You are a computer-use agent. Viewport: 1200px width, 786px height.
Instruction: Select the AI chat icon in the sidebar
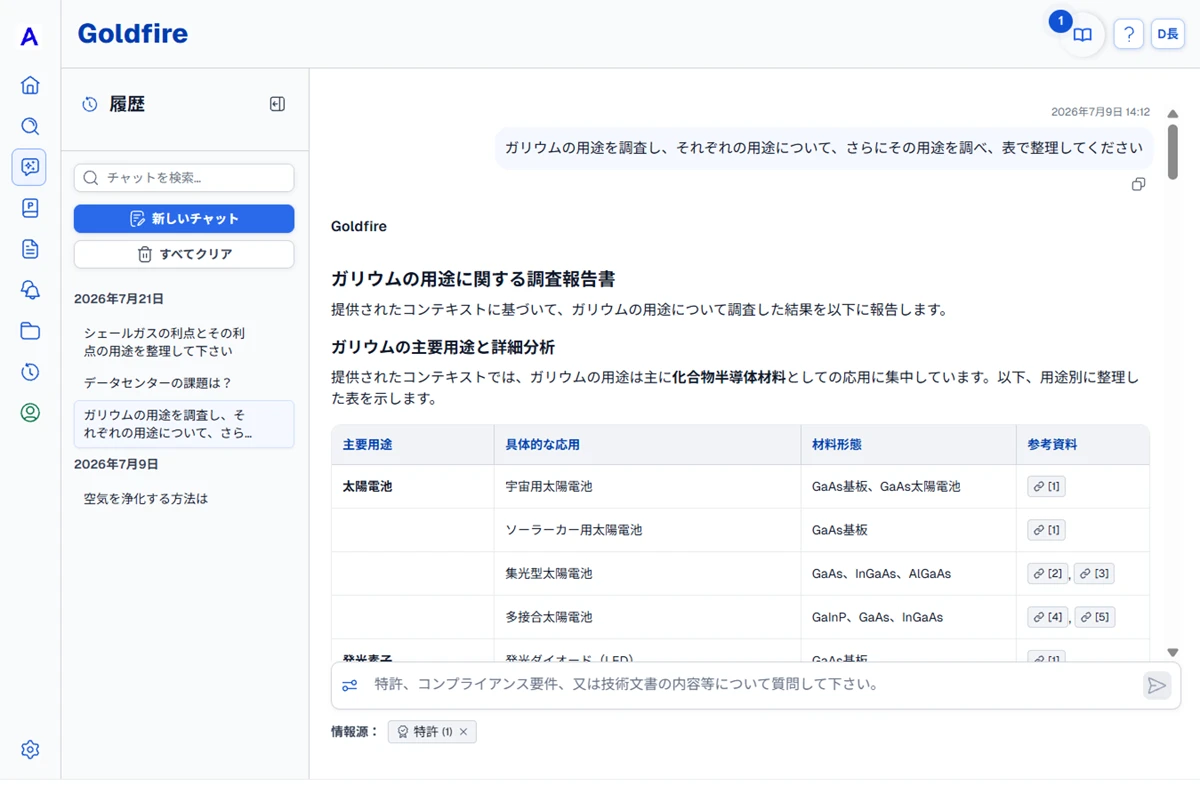(x=29, y=167)
